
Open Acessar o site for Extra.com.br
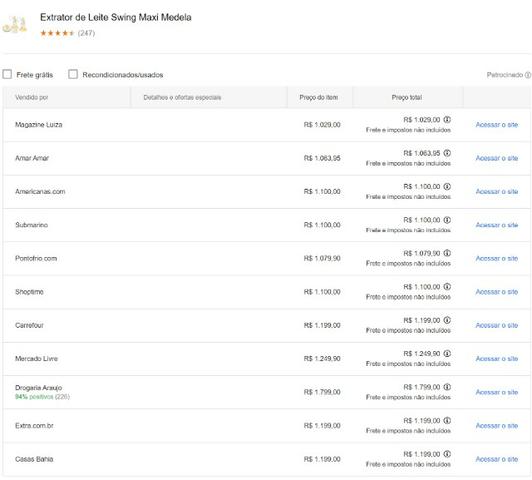497,425
